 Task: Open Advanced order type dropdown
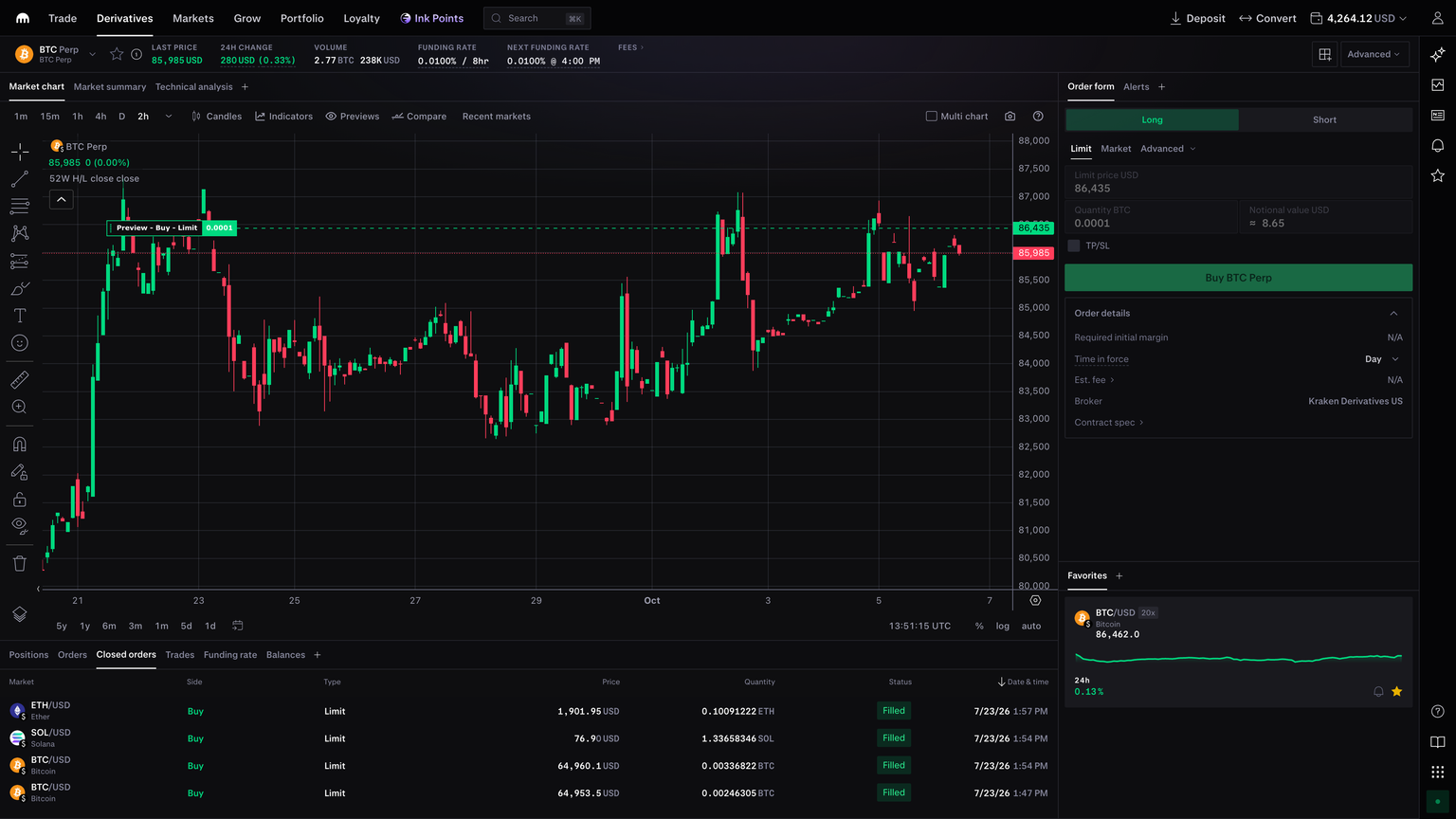pyautogui.click(x=1168, y=149)
